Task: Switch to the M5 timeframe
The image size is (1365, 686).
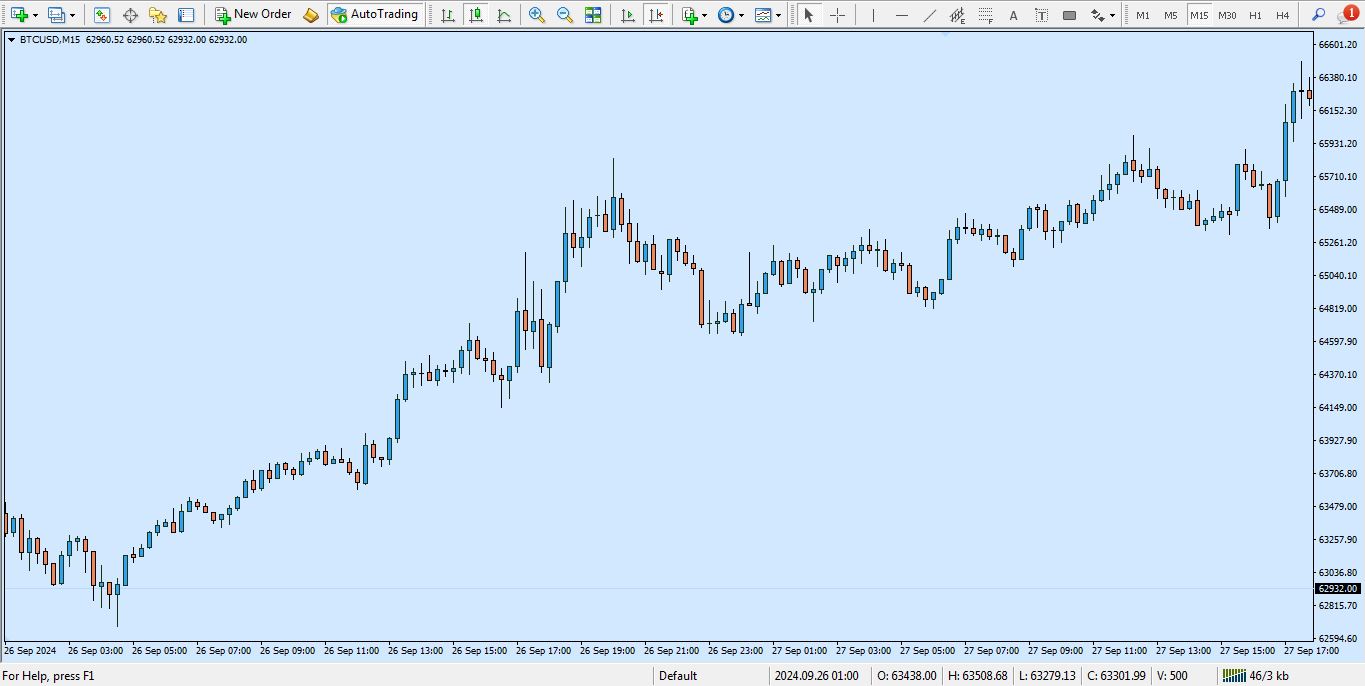Action: [x=1171, y=15]
